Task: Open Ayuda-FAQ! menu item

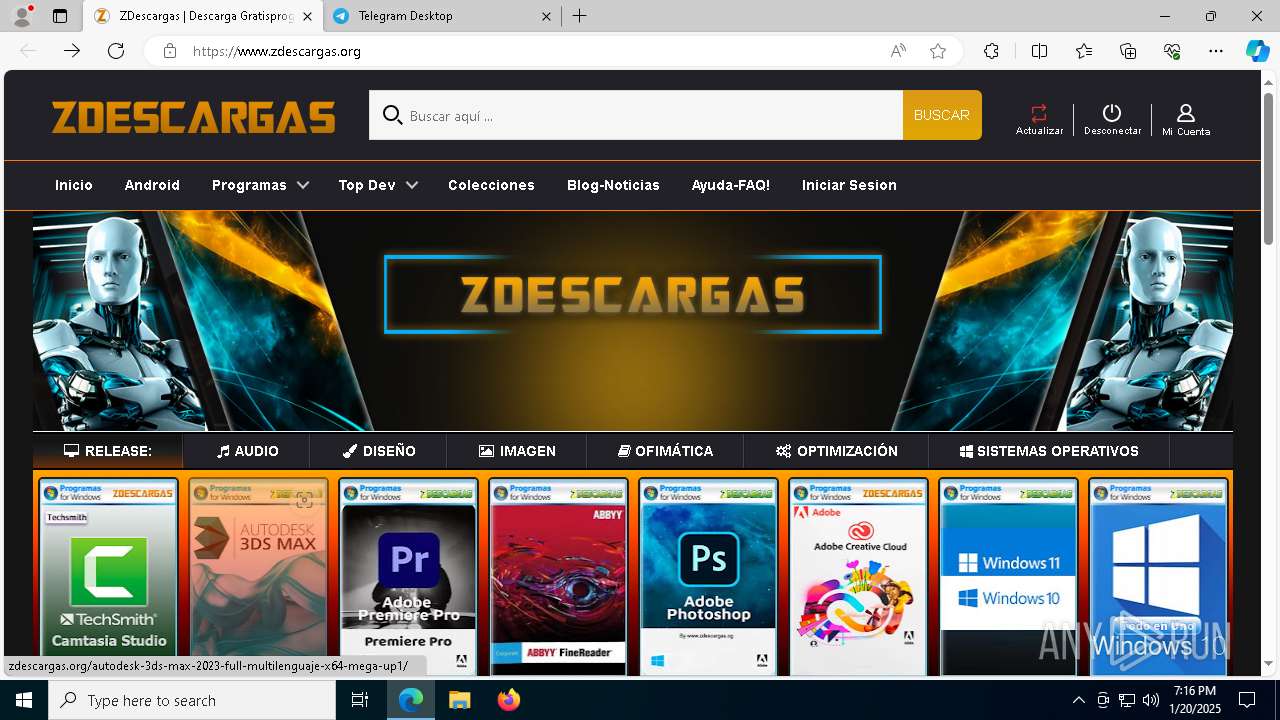Action: (731, 185)
